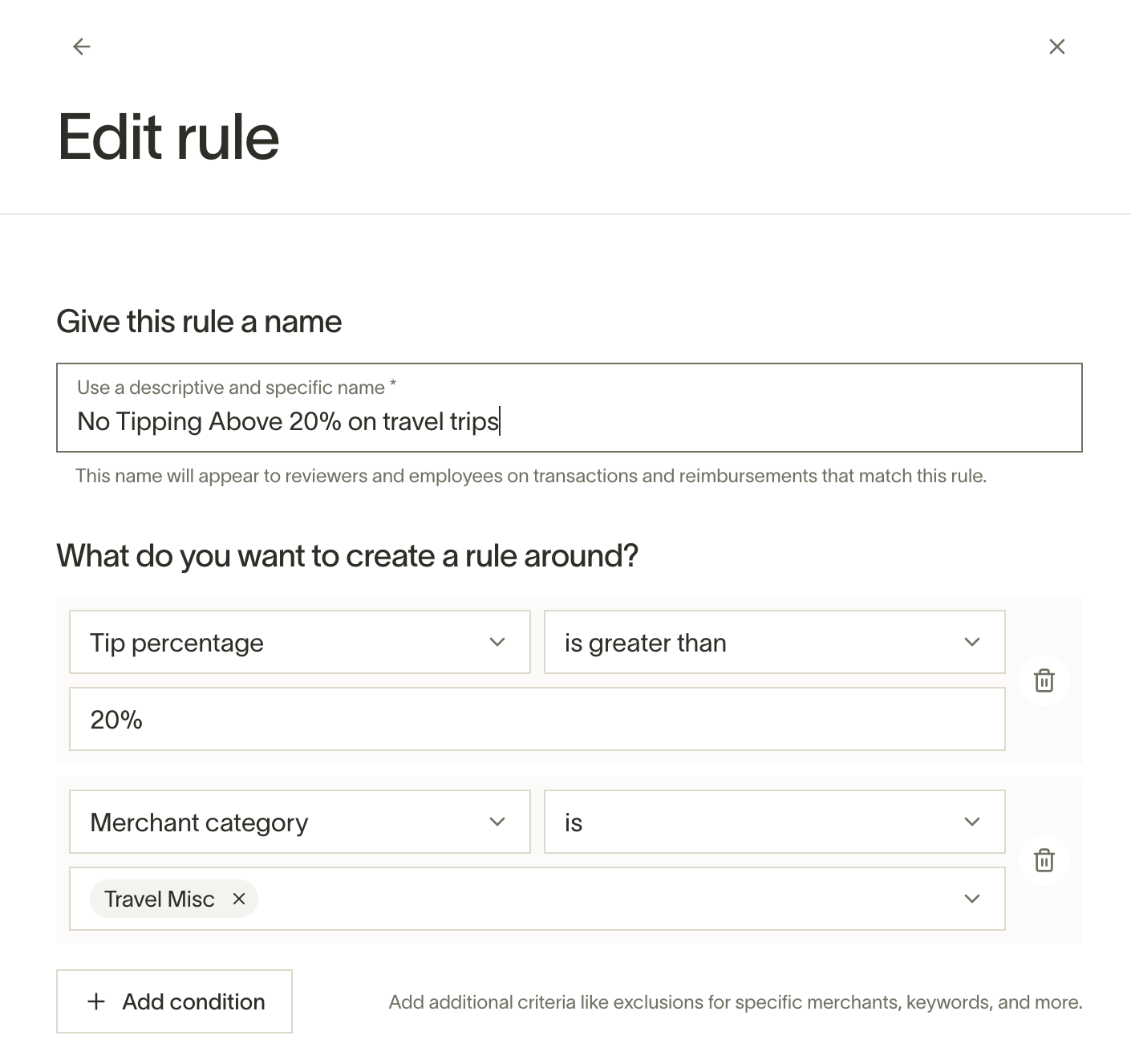Delete the Tip percentage condition via trash icon
The image size is (1131, 1064).
pyautogui.click(x=1044, y=680)
